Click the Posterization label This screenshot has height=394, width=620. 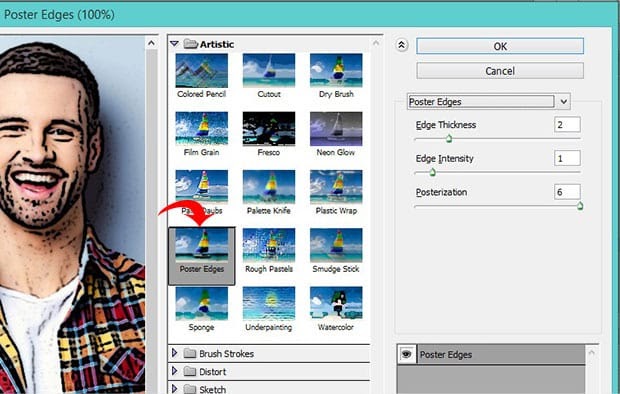coord(441,192)
